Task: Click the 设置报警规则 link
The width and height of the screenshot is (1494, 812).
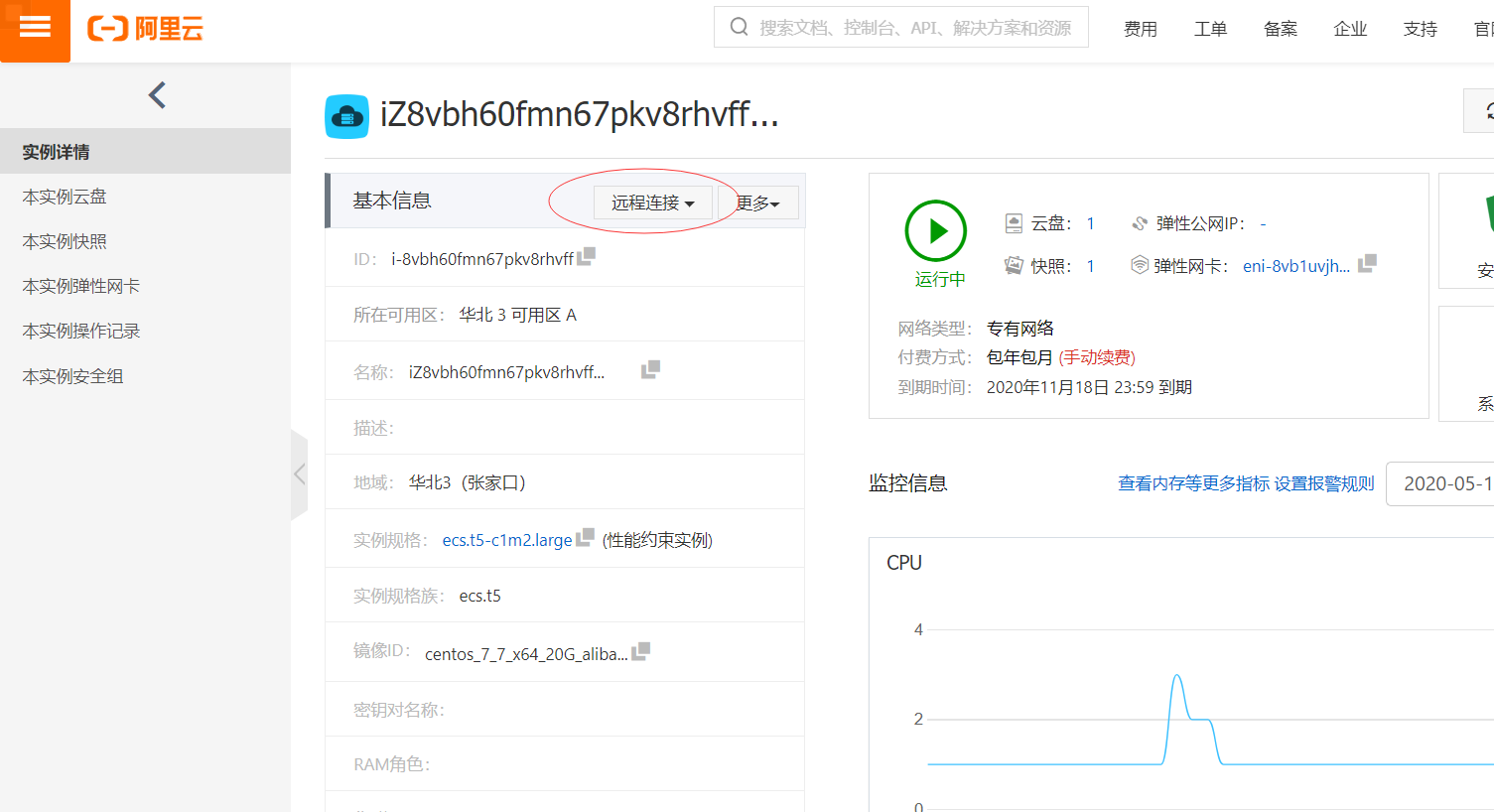Action: pyautogui.click(x=1324, y=483)
